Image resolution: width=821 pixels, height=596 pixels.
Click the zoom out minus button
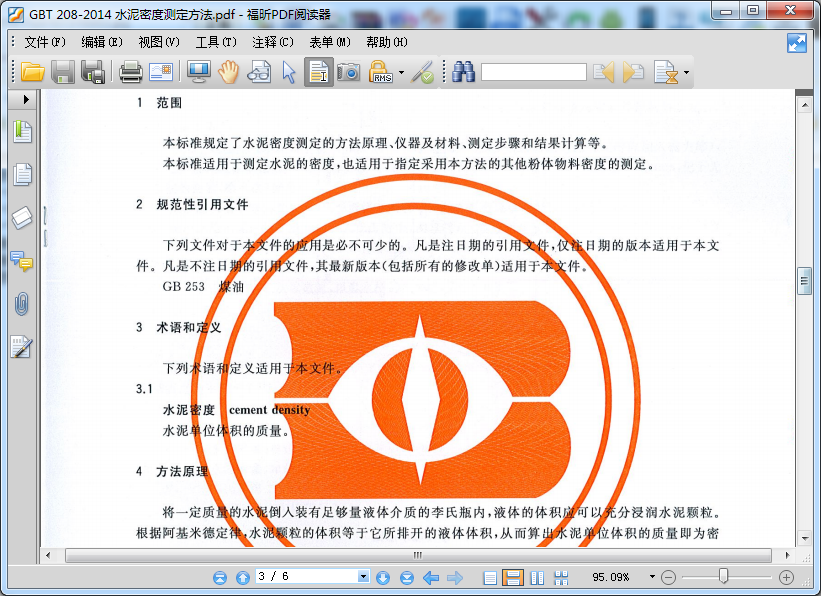[x=668, y=578]
